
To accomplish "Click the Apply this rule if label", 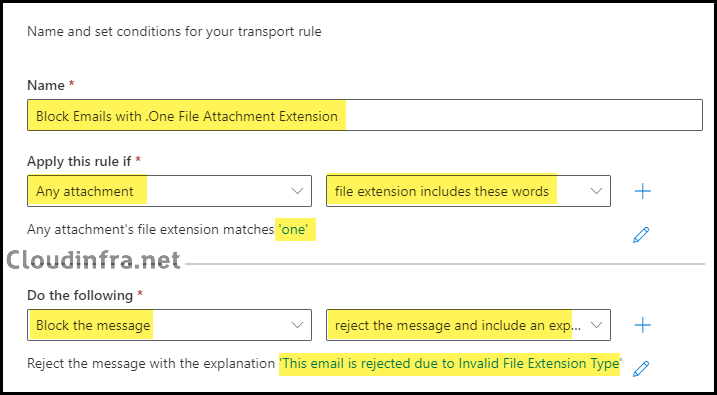I will [79, 161].
